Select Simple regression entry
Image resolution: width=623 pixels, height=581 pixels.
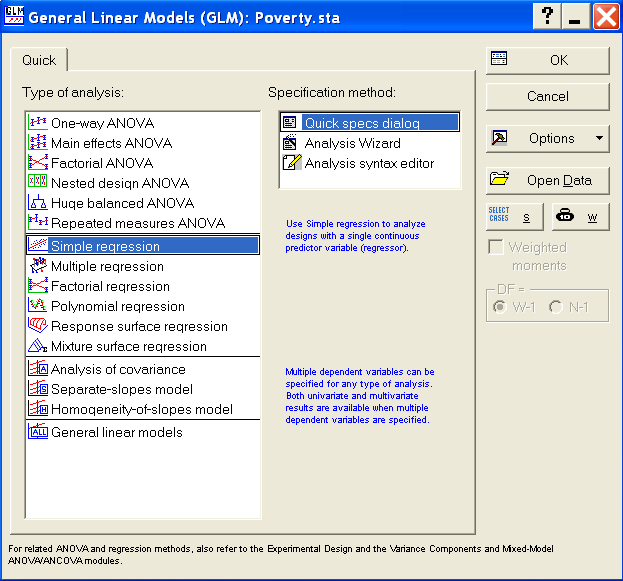143,246
